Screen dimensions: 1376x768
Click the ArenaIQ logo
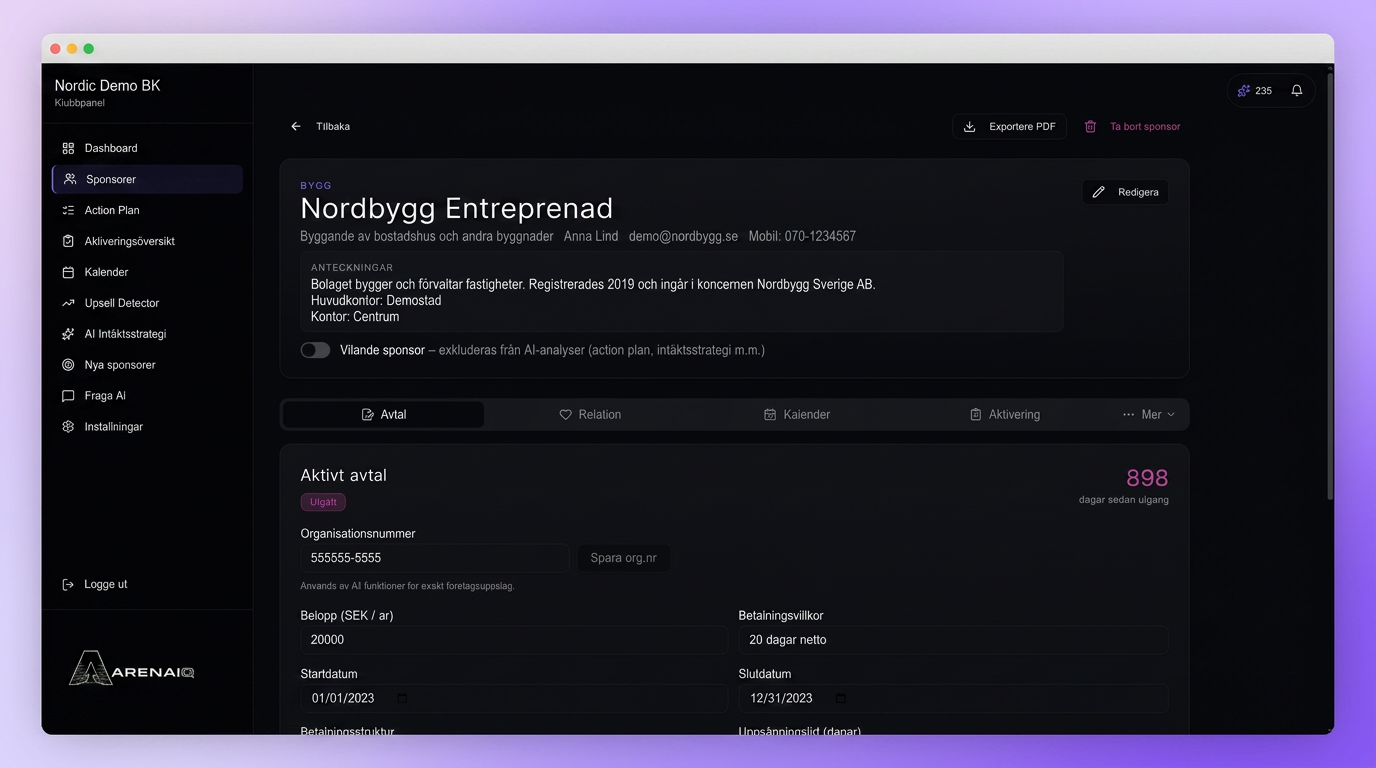coord(132,669)
